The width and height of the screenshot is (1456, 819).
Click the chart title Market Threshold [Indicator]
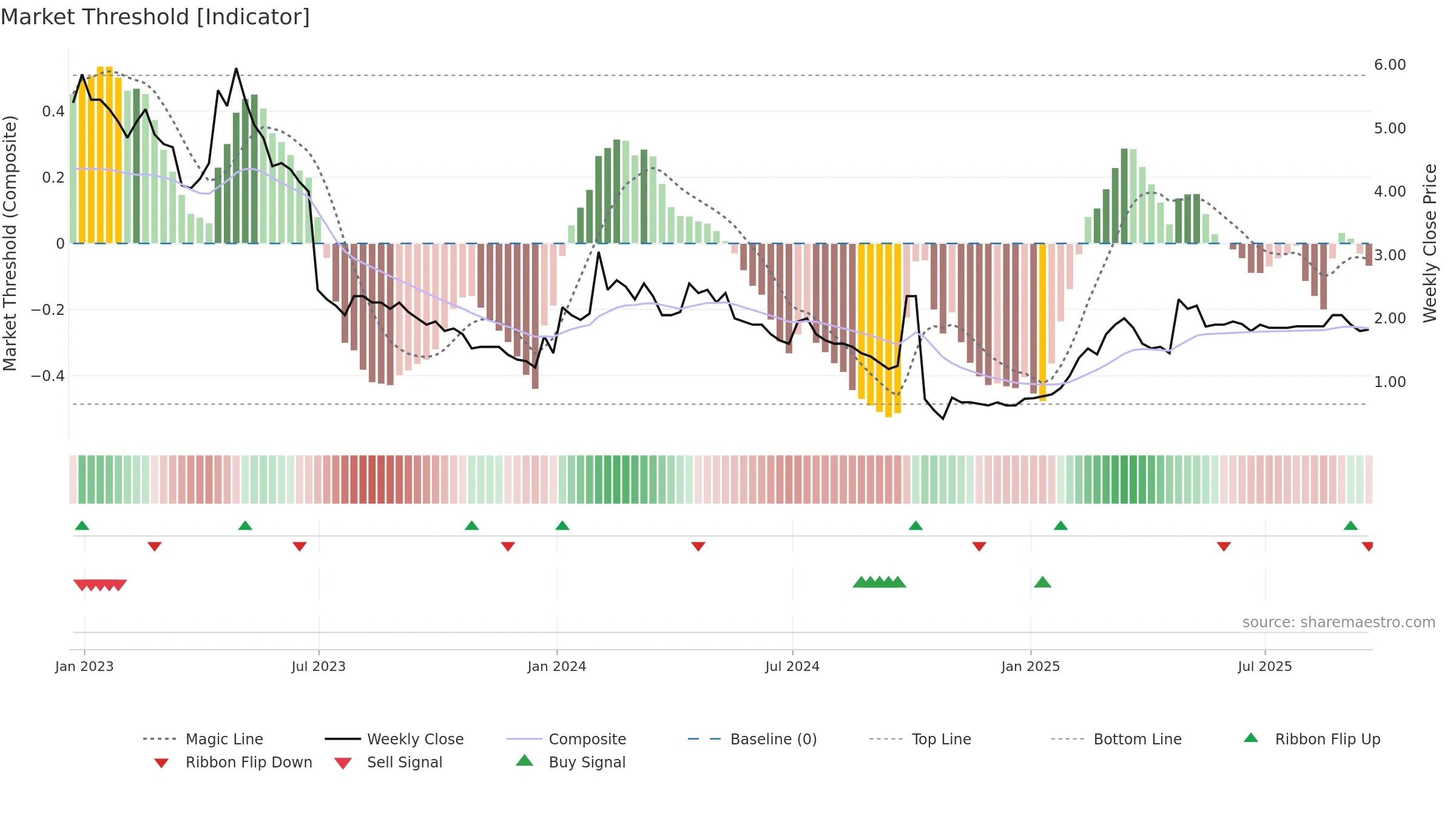point(155,17)
